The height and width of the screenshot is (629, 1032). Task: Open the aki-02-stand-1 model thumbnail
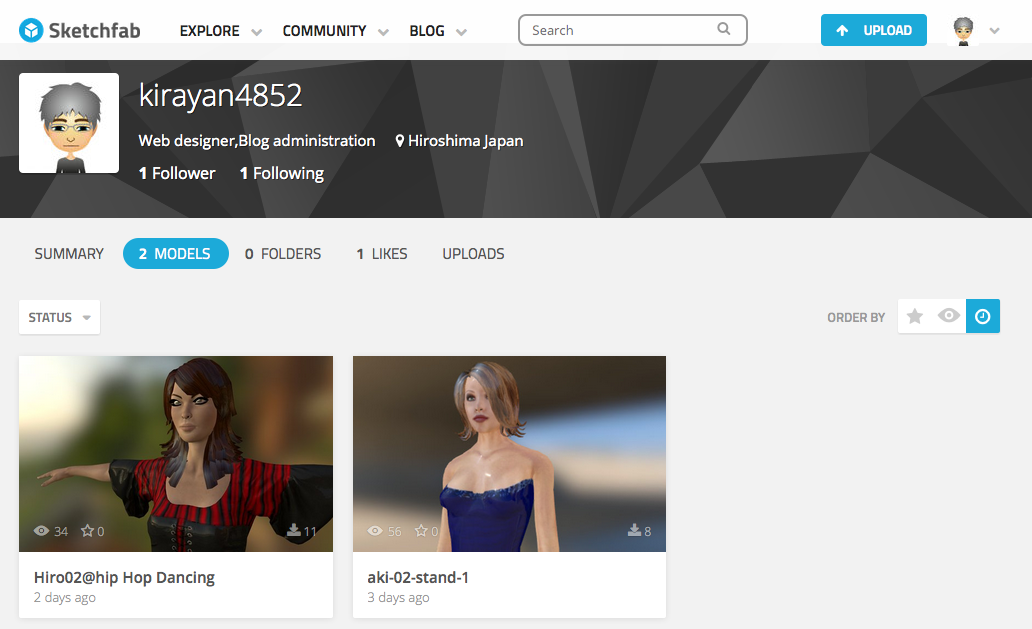tap(509, 454)
